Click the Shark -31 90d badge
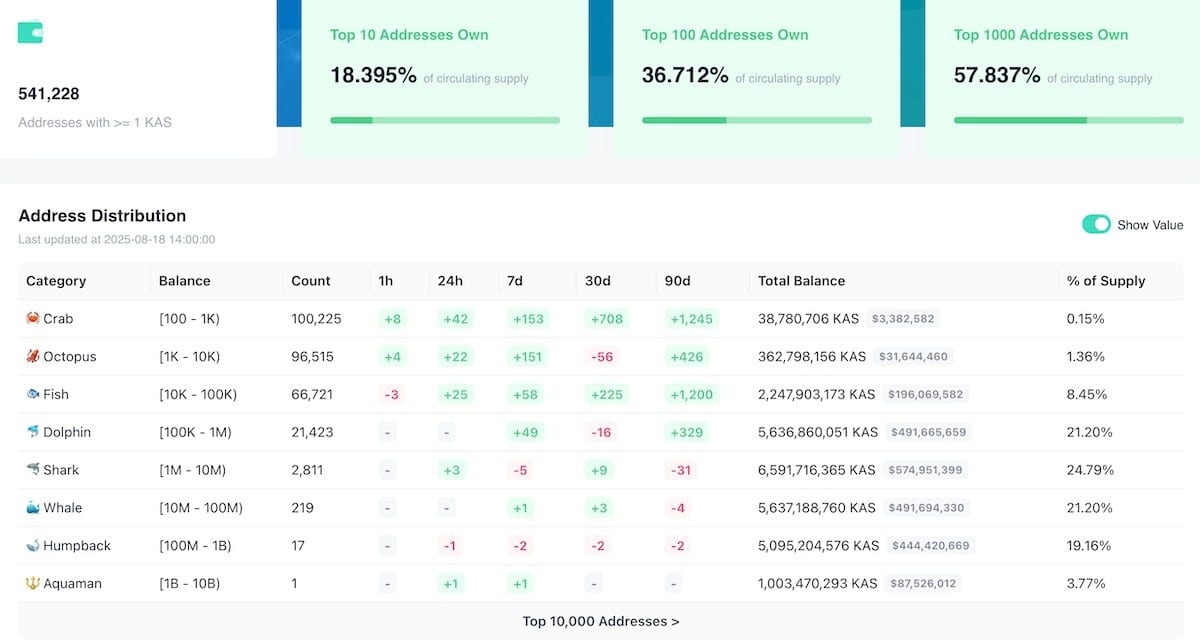 point(681,470)
